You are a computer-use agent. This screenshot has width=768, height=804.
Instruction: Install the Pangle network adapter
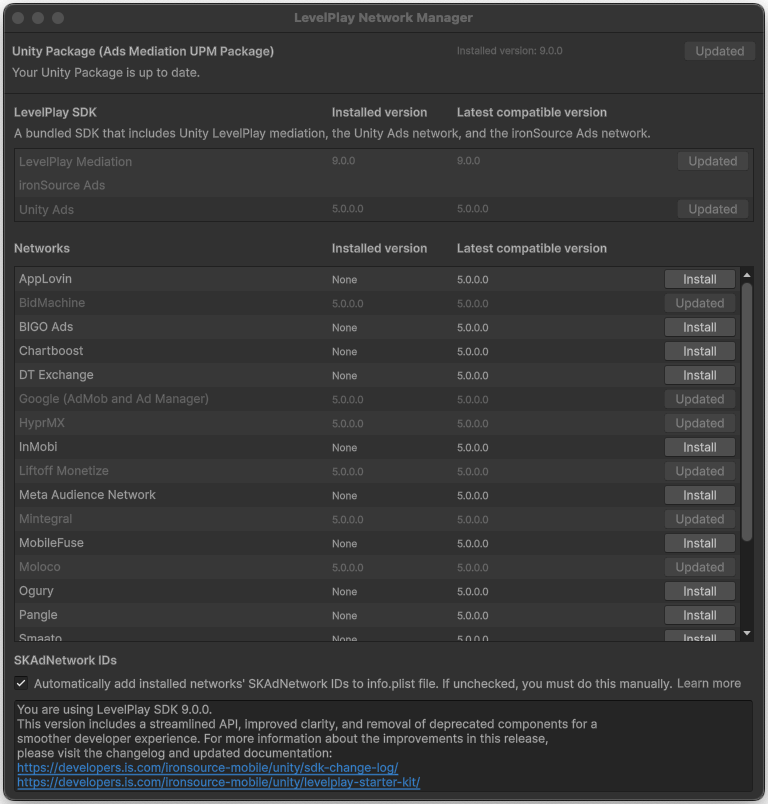(699, 615)
